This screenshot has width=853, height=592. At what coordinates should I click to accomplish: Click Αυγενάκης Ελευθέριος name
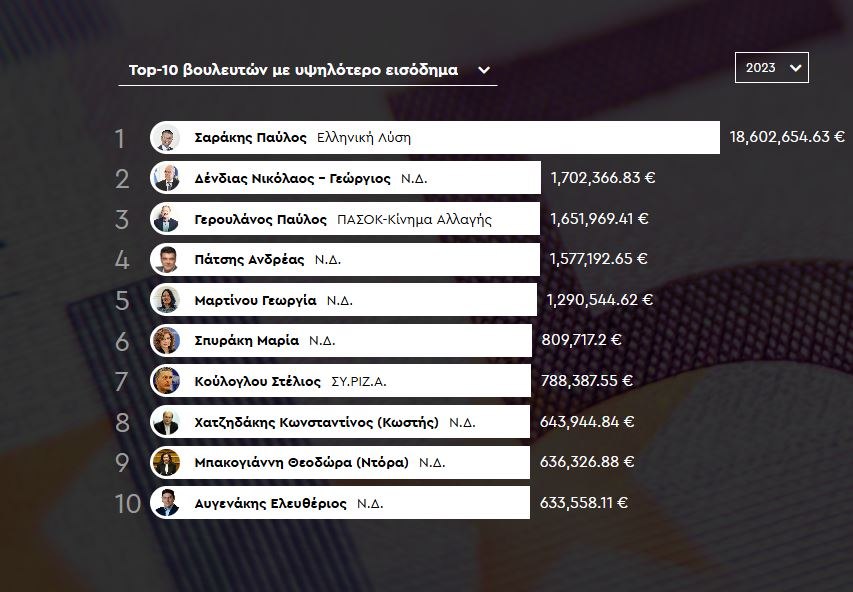(x=270, y=503)
